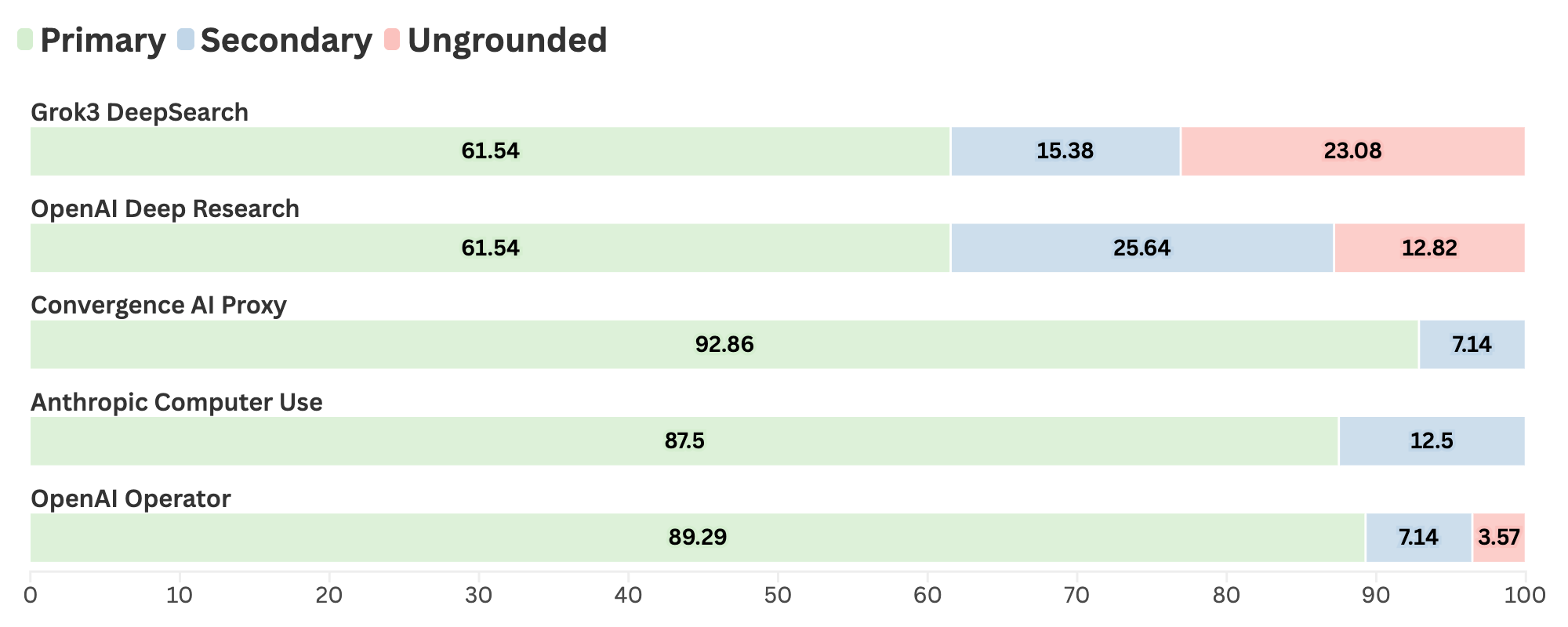Click Convergence AI Proxy's 92.86 primary bar

click(724, 345)
